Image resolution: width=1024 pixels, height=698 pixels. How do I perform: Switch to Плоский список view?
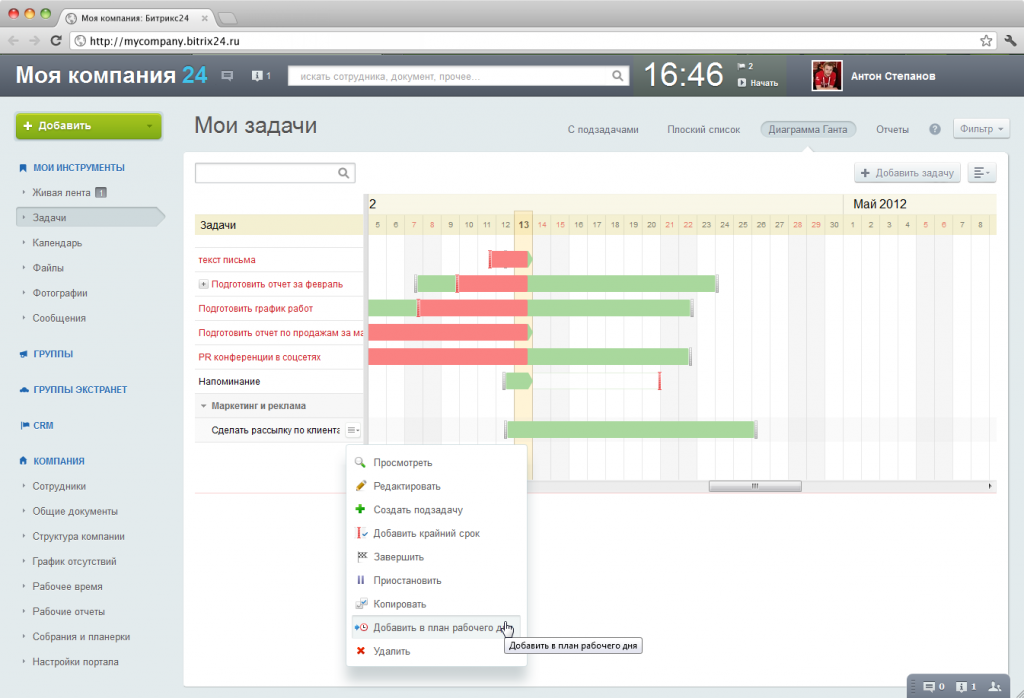click(703, 129)
